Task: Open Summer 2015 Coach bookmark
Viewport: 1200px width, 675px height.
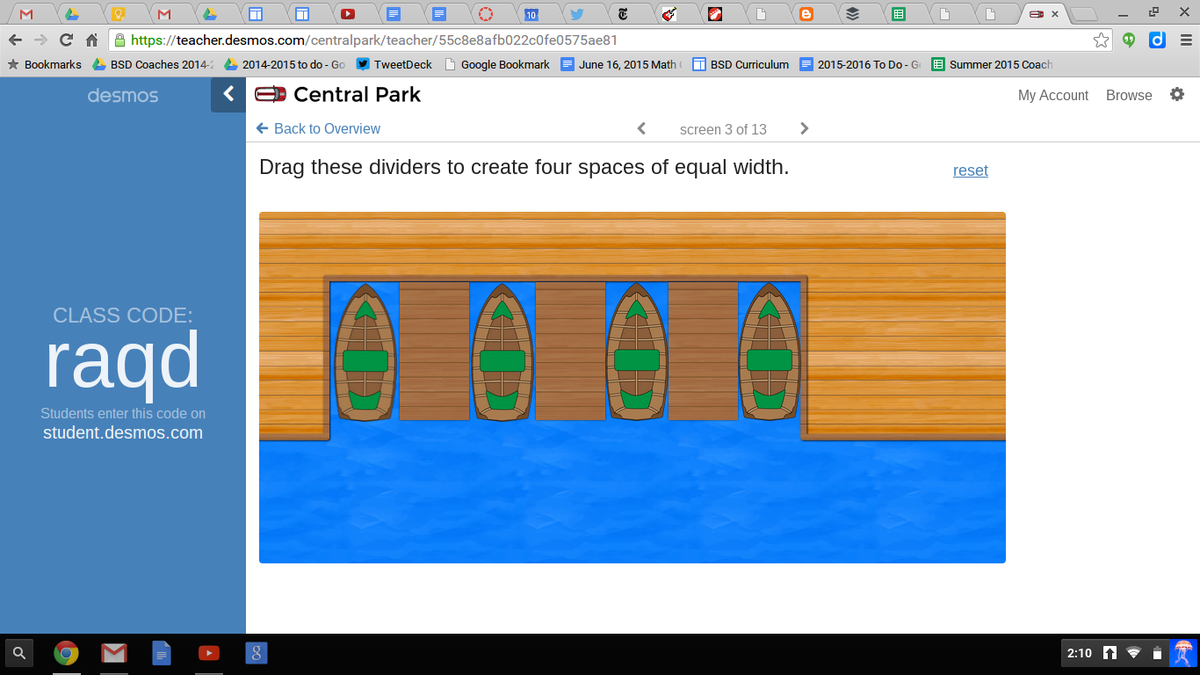Action: 992,64
